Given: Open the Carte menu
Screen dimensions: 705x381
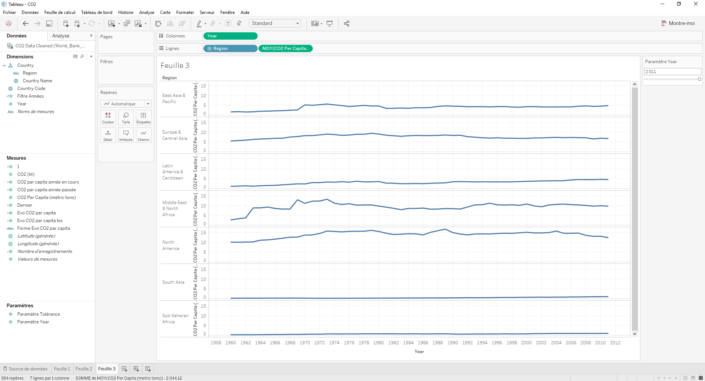Looking at the screenshot, I should tap(165, 13).
